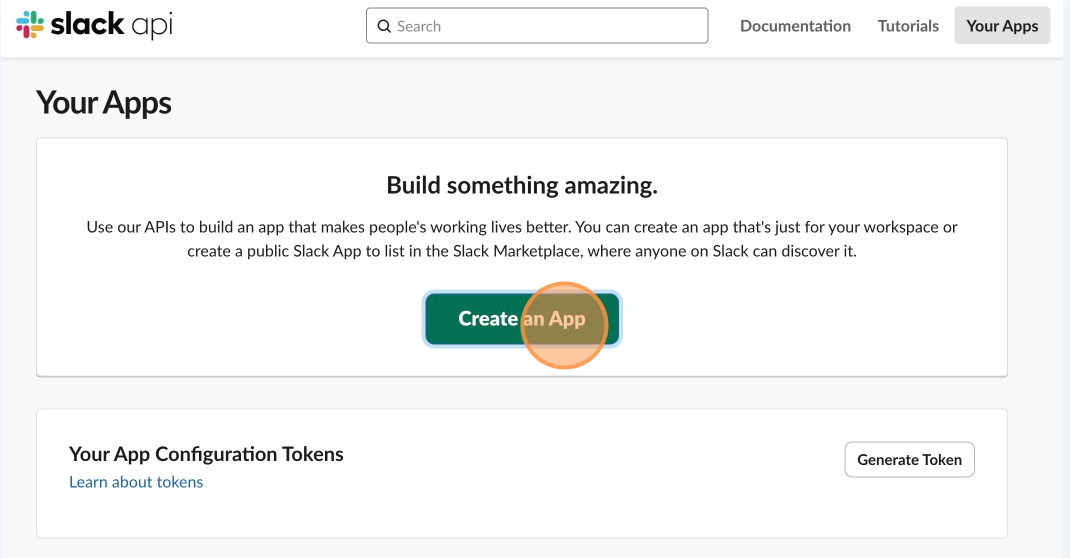Click the "Your App Configuration Tokens" heading
Image resolution: width=1070 pixels, height=558 pixels.
click(206, 454)
